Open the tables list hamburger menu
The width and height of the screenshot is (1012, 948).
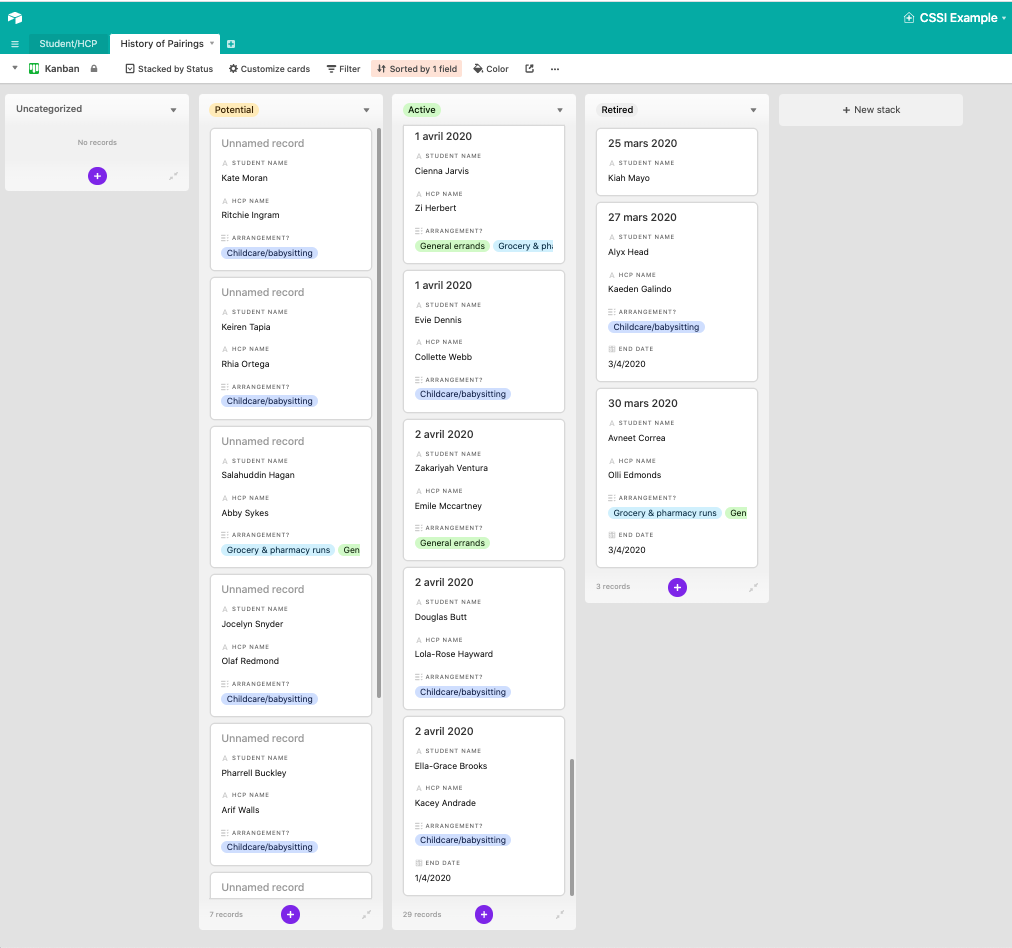[15, 44]
